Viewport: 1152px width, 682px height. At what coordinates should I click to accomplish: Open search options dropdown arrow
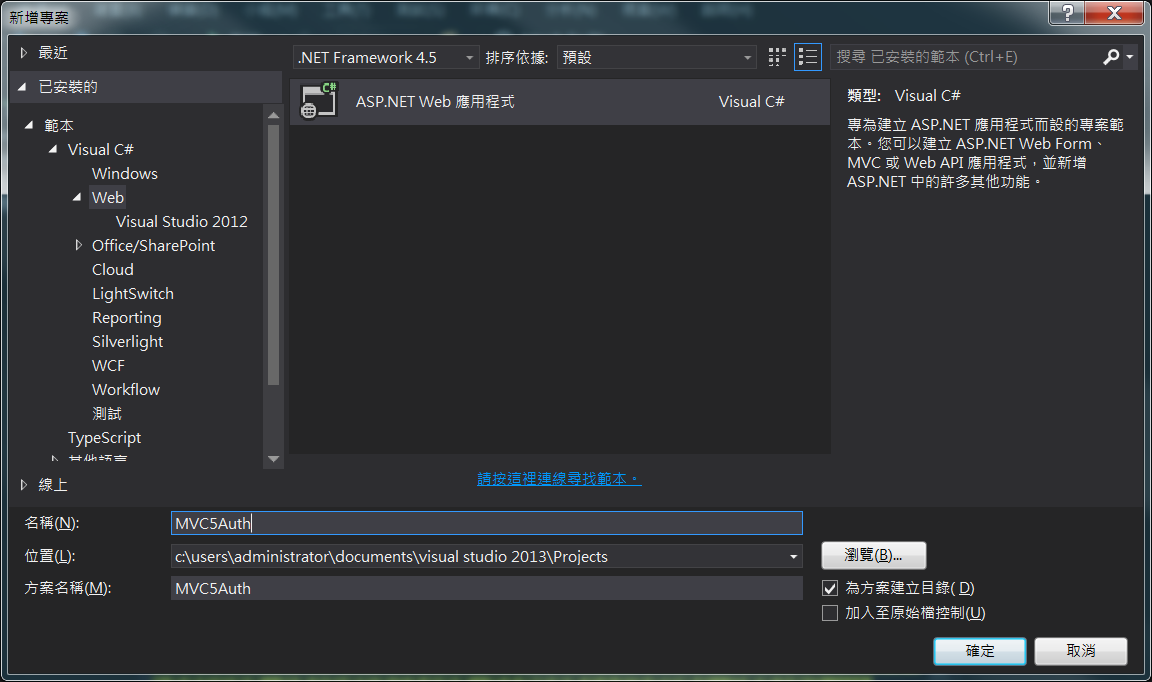[x=1130, y=57]
